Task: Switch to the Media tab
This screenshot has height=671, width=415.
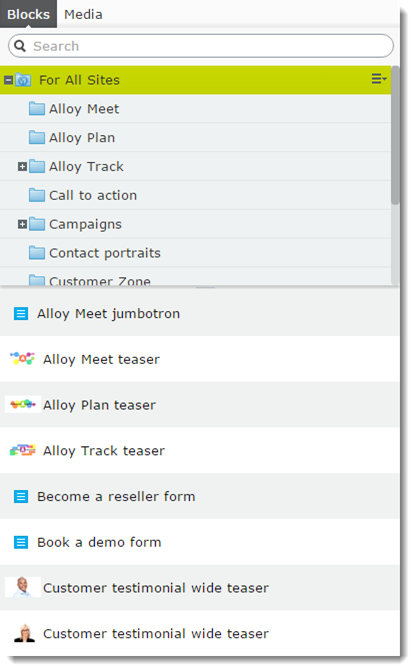Action: pyautogui.click(x=83, y=14)
